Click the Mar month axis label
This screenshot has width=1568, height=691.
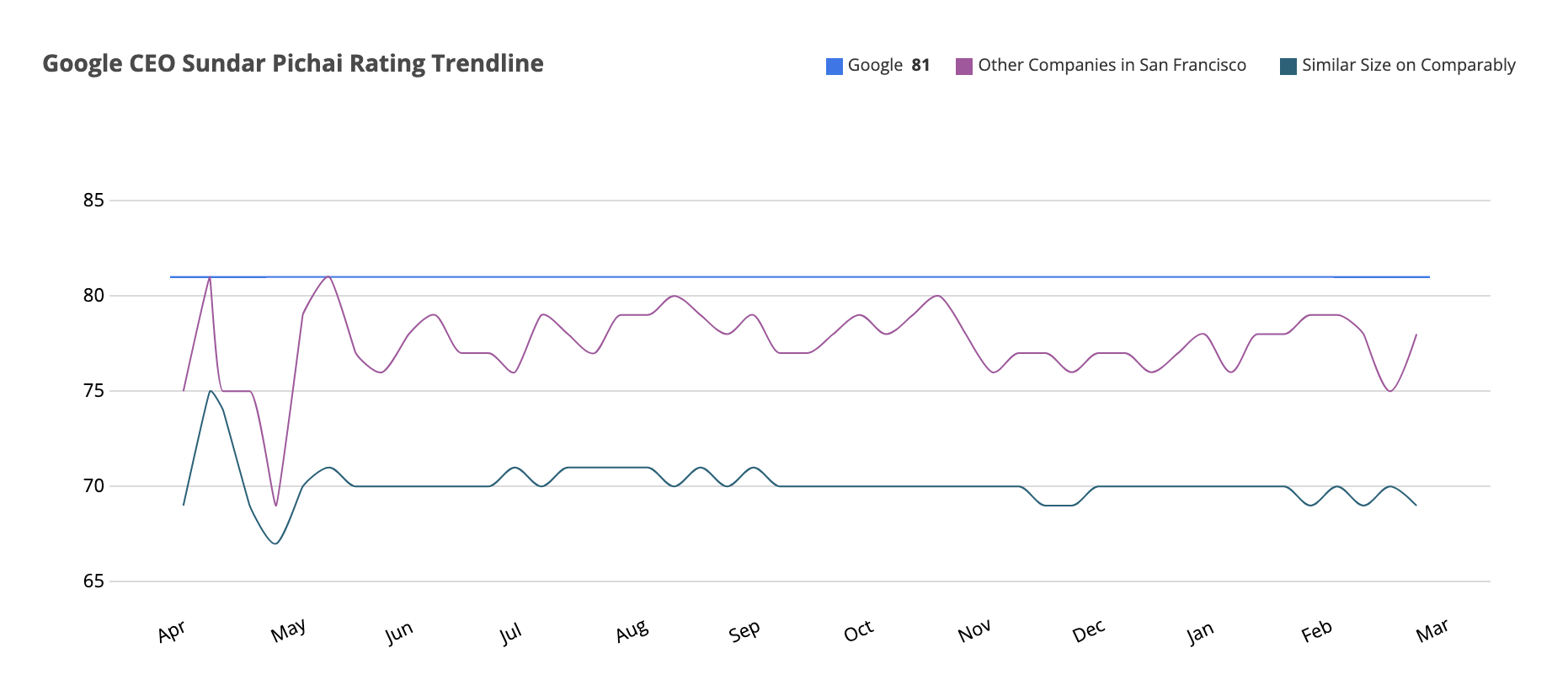[1432, 630]
